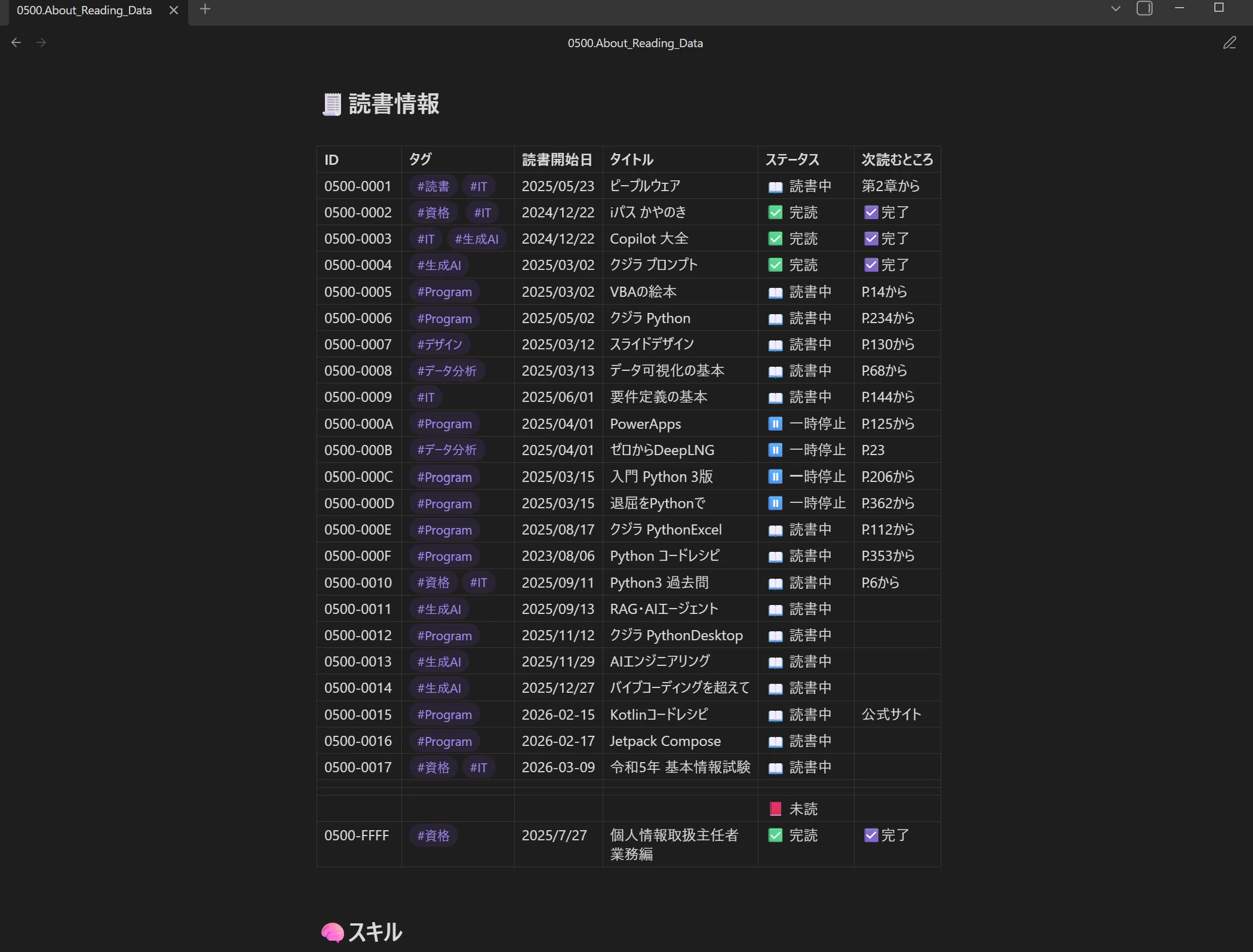Toggle the right sidebar panel icon
Screen dimensions: 1253x952
1144,8
